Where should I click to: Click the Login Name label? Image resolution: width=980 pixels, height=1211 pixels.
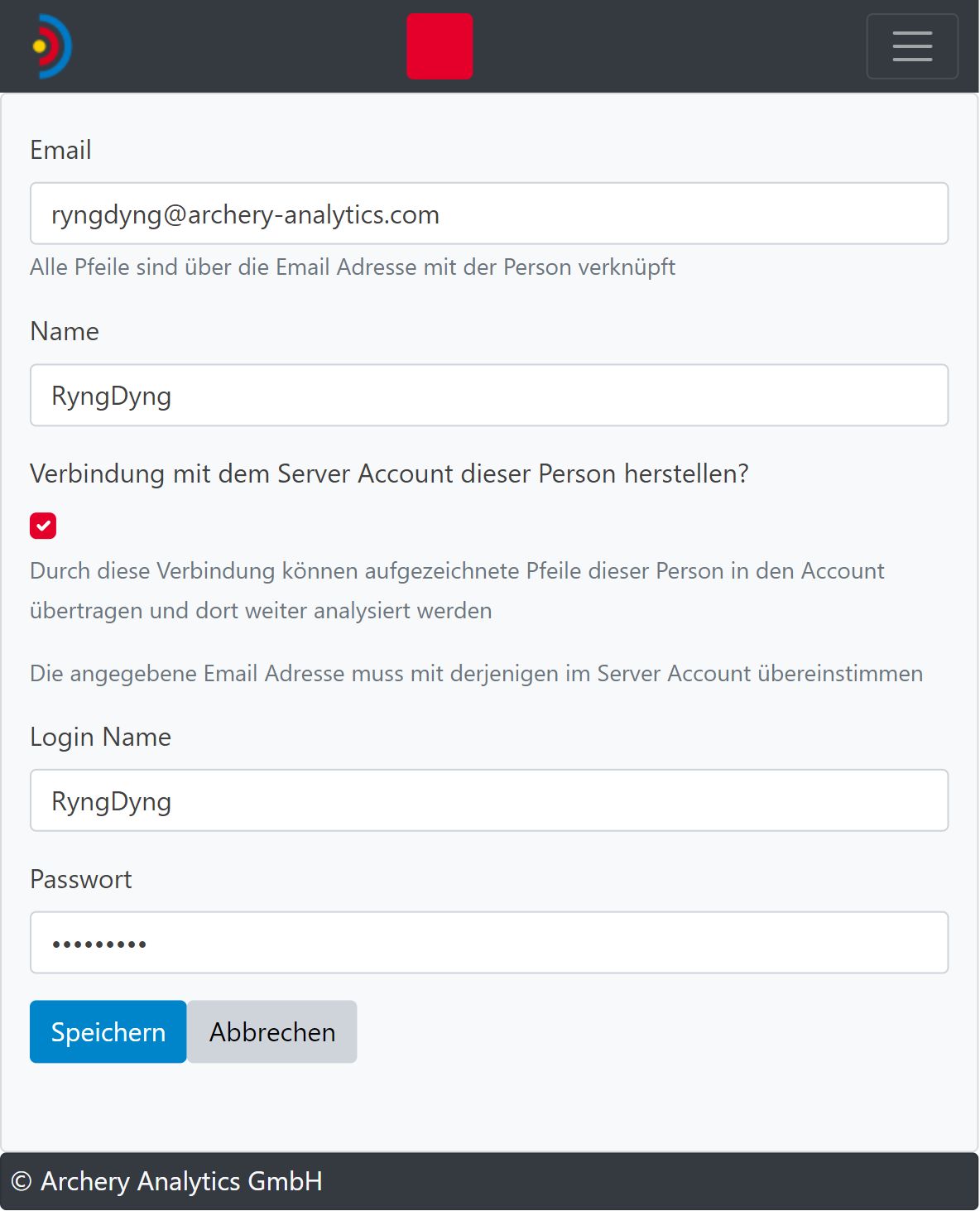[x=100, y=738]
